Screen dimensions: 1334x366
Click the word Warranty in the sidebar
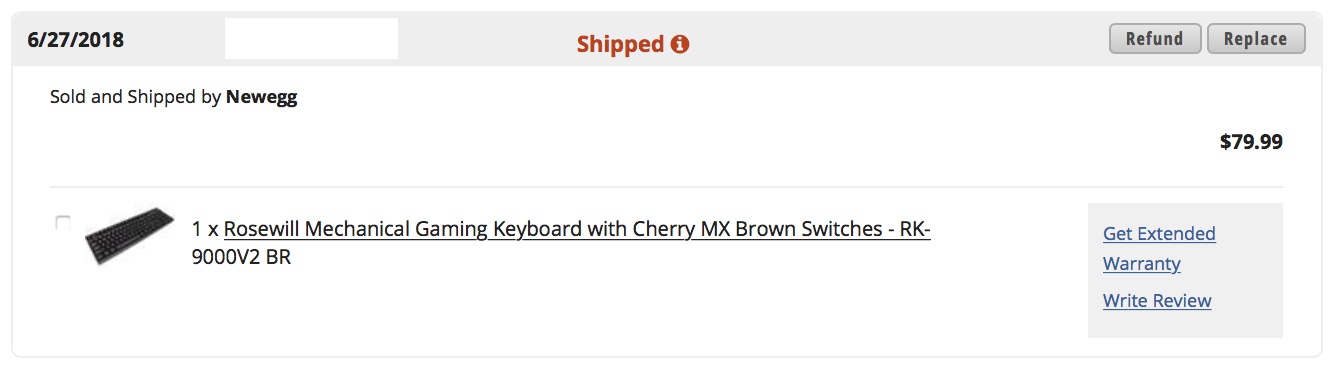tap(1142, 264)
